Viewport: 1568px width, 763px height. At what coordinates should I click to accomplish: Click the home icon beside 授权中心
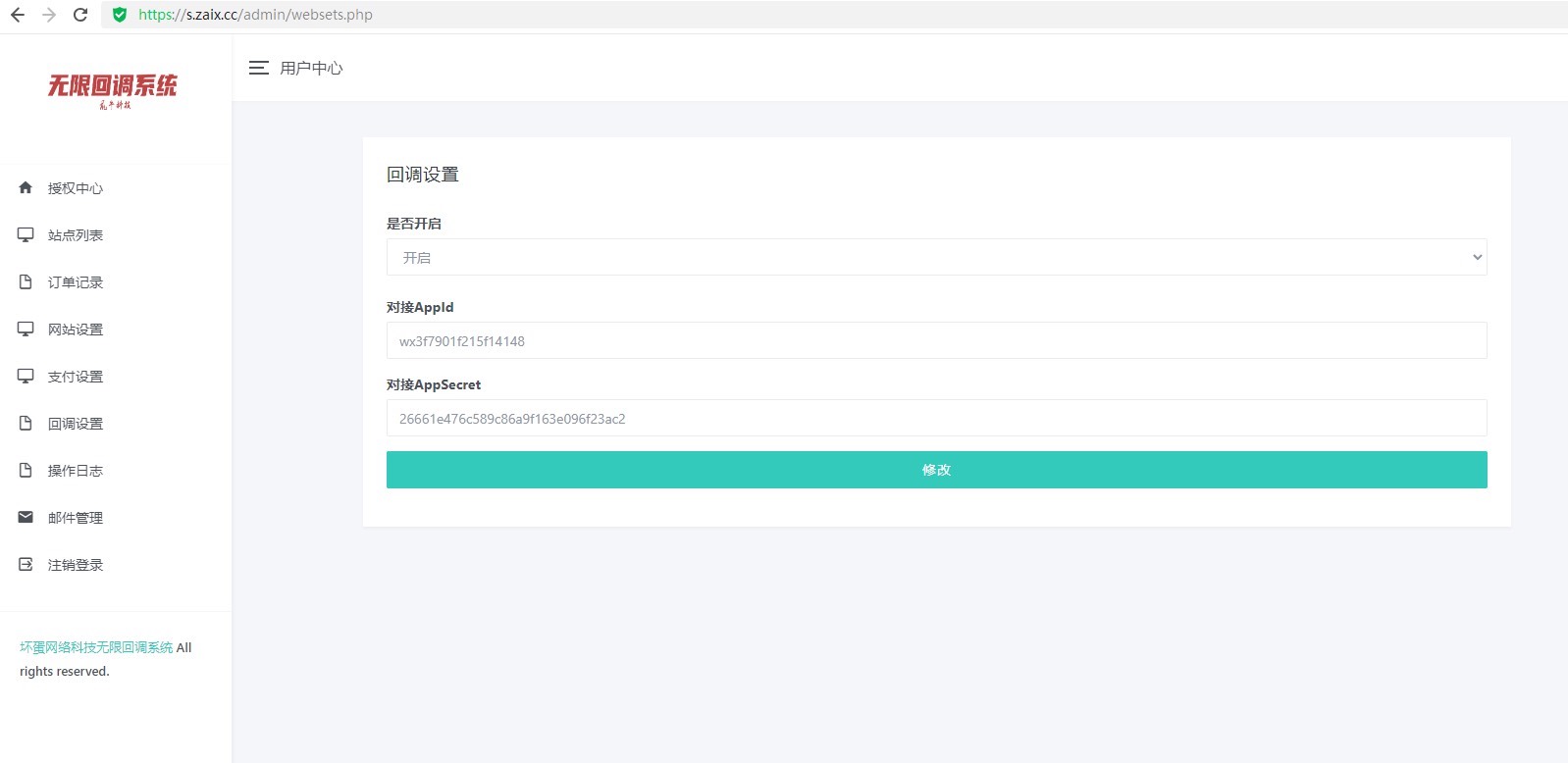[x=26, y=187]
